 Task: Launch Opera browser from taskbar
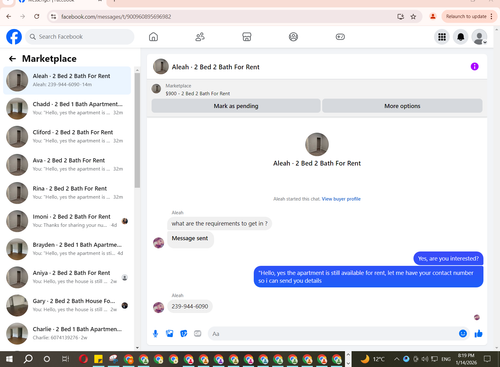coord(83,359)
